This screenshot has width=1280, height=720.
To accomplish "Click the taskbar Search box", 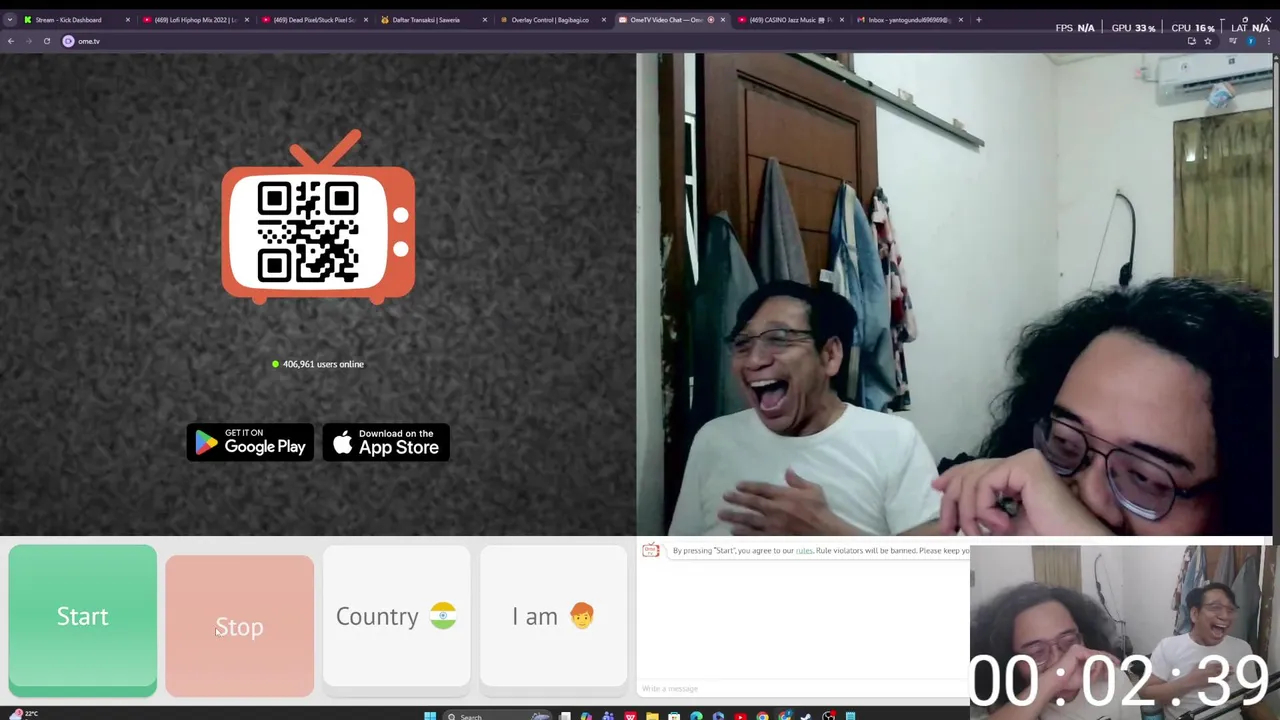I will pos(497,716).
